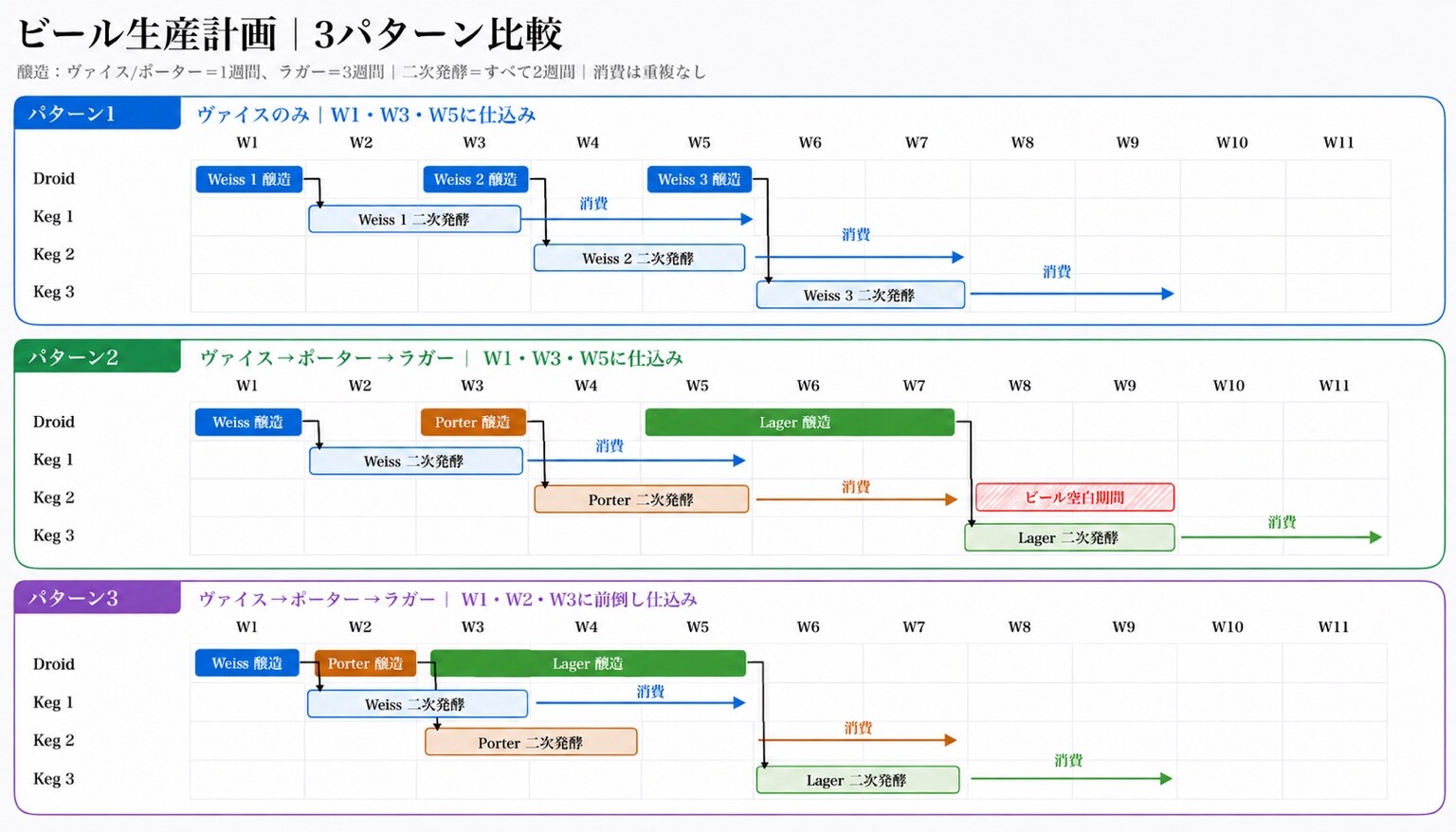The width and height of the screenshot is (1456, 832).
Task: Click the 'Weiss 1 醸造' bar
Action: click(x=249, y=179)
